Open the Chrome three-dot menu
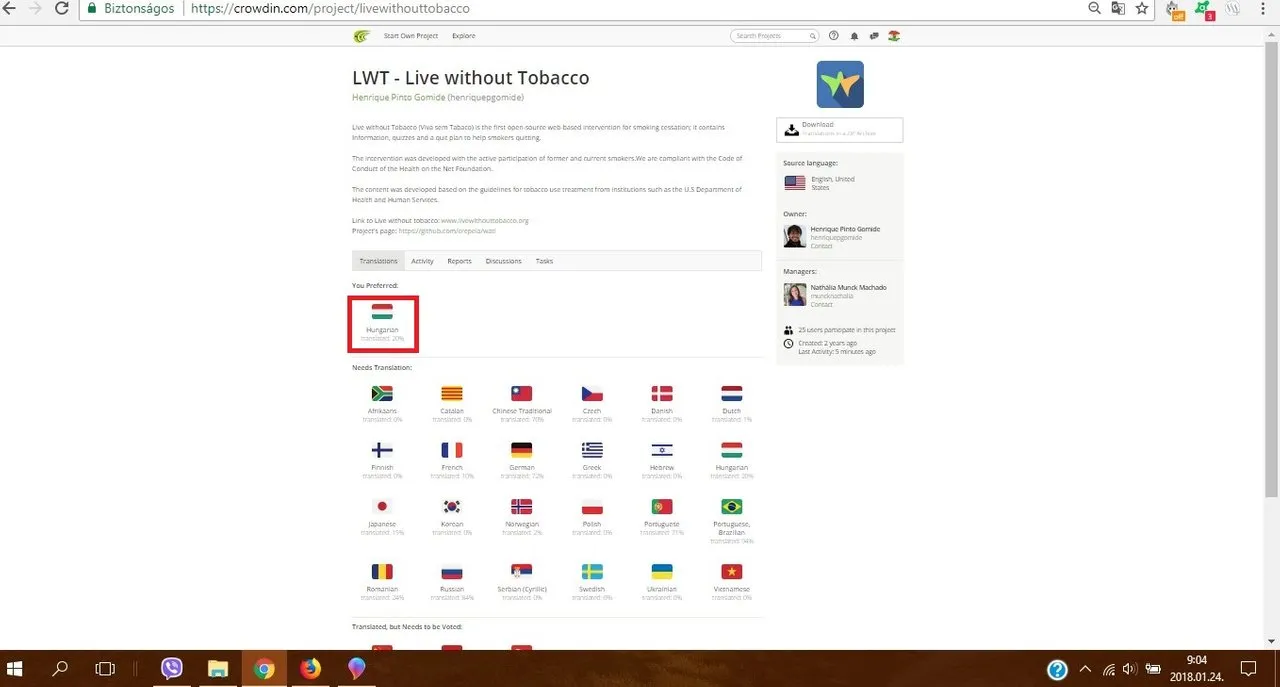 pos(1263,9)
